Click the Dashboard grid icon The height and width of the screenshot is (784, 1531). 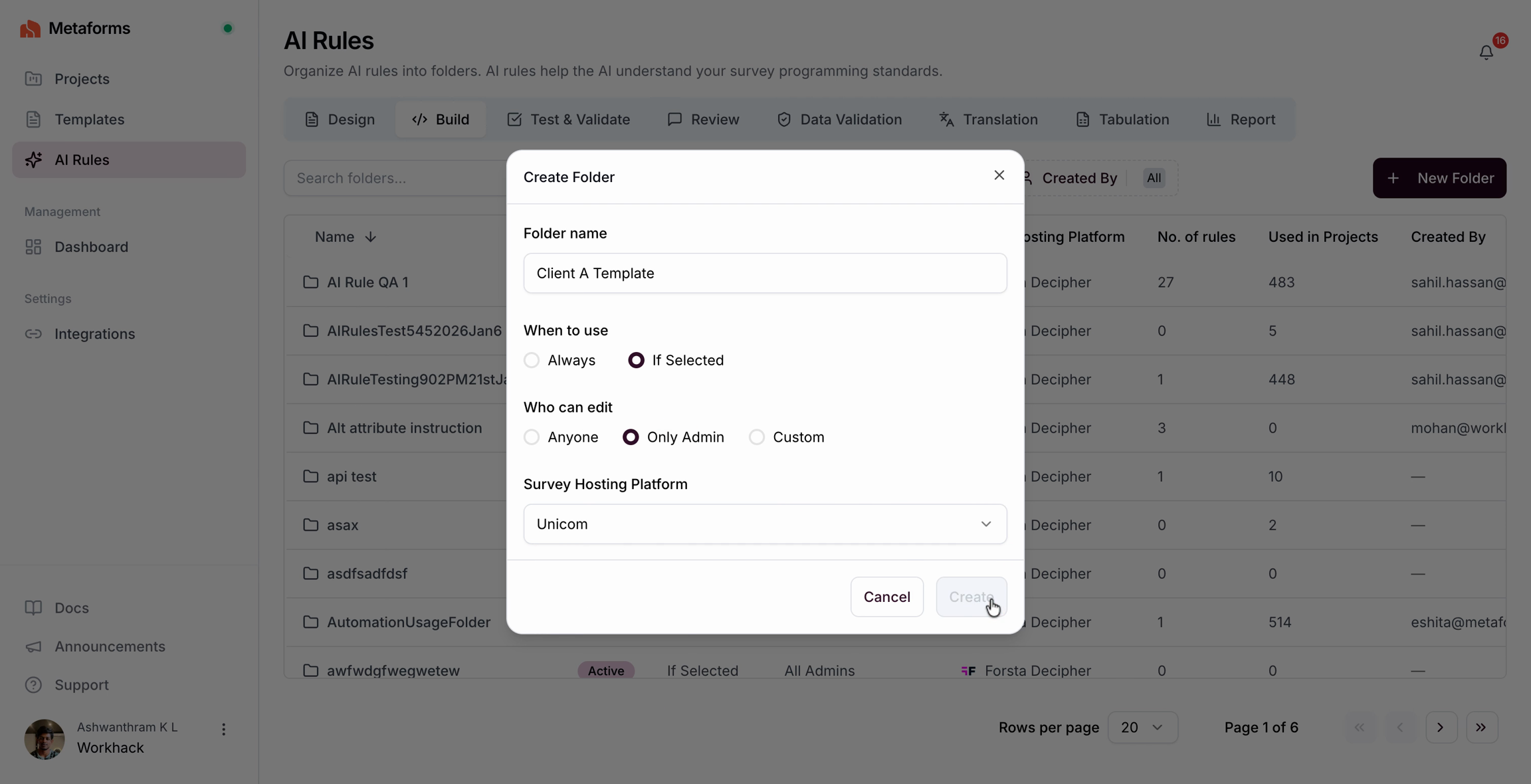click(x=33, y=247)
